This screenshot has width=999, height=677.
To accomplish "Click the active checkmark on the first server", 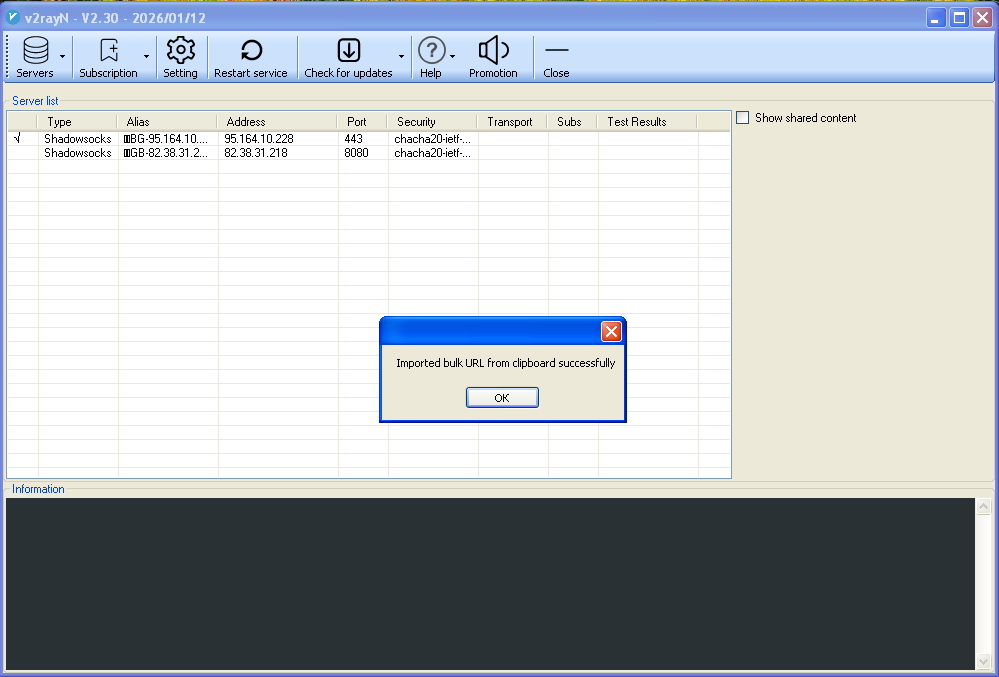I will click(17, 138).
